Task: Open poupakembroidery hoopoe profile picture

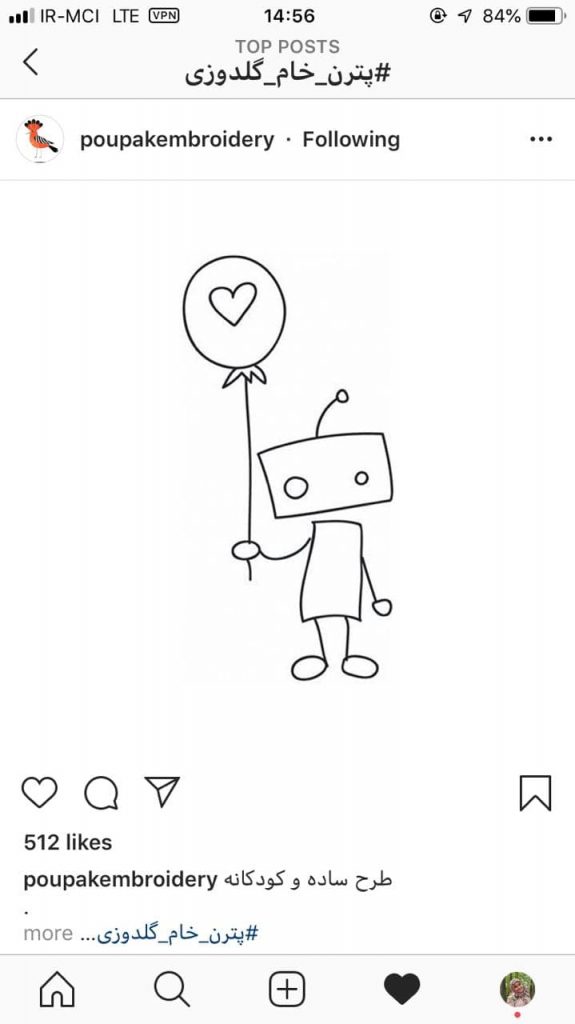Action: (x=40, y=139)
